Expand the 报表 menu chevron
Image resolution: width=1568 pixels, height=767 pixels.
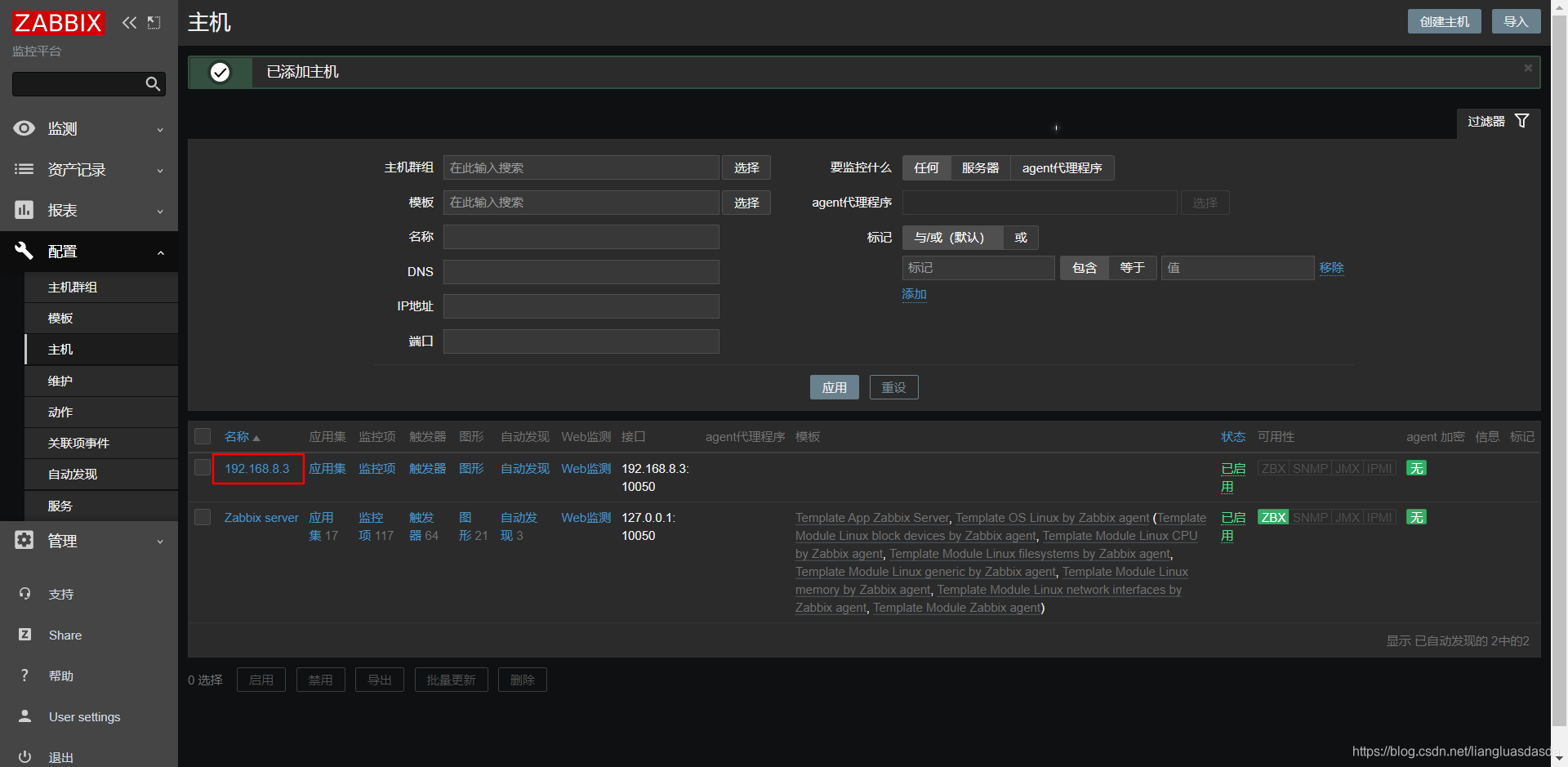click(160, 212)
